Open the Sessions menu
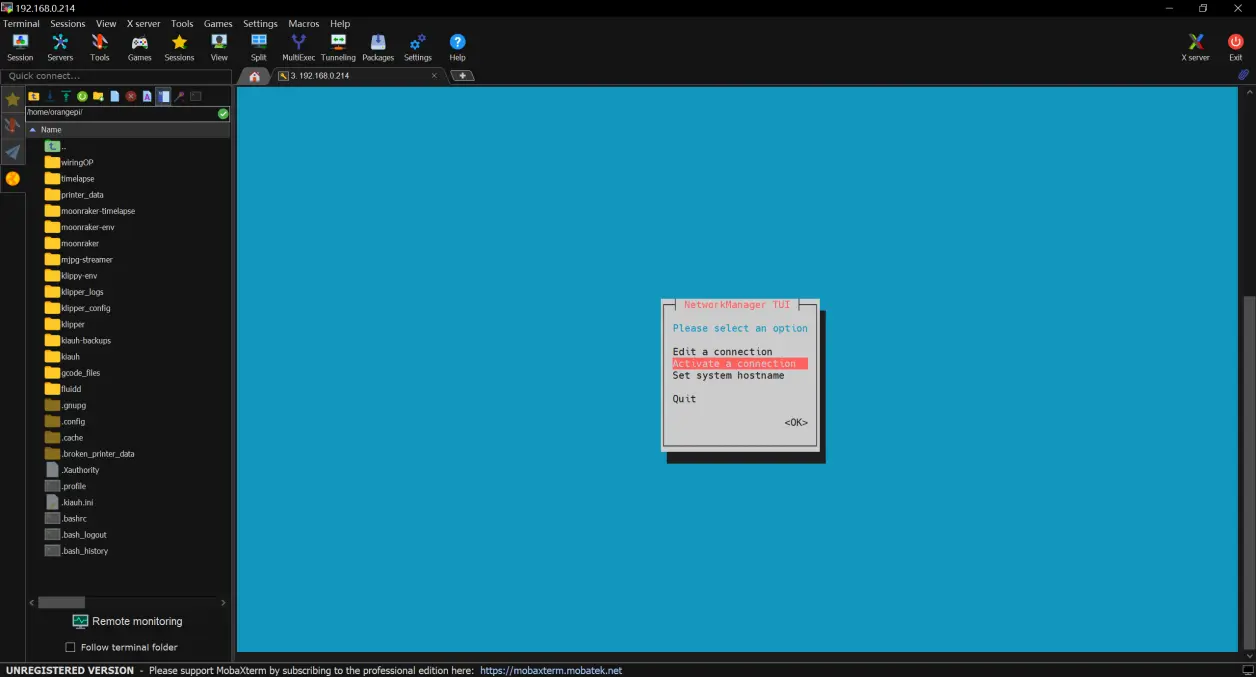 [x=68, y=24]
